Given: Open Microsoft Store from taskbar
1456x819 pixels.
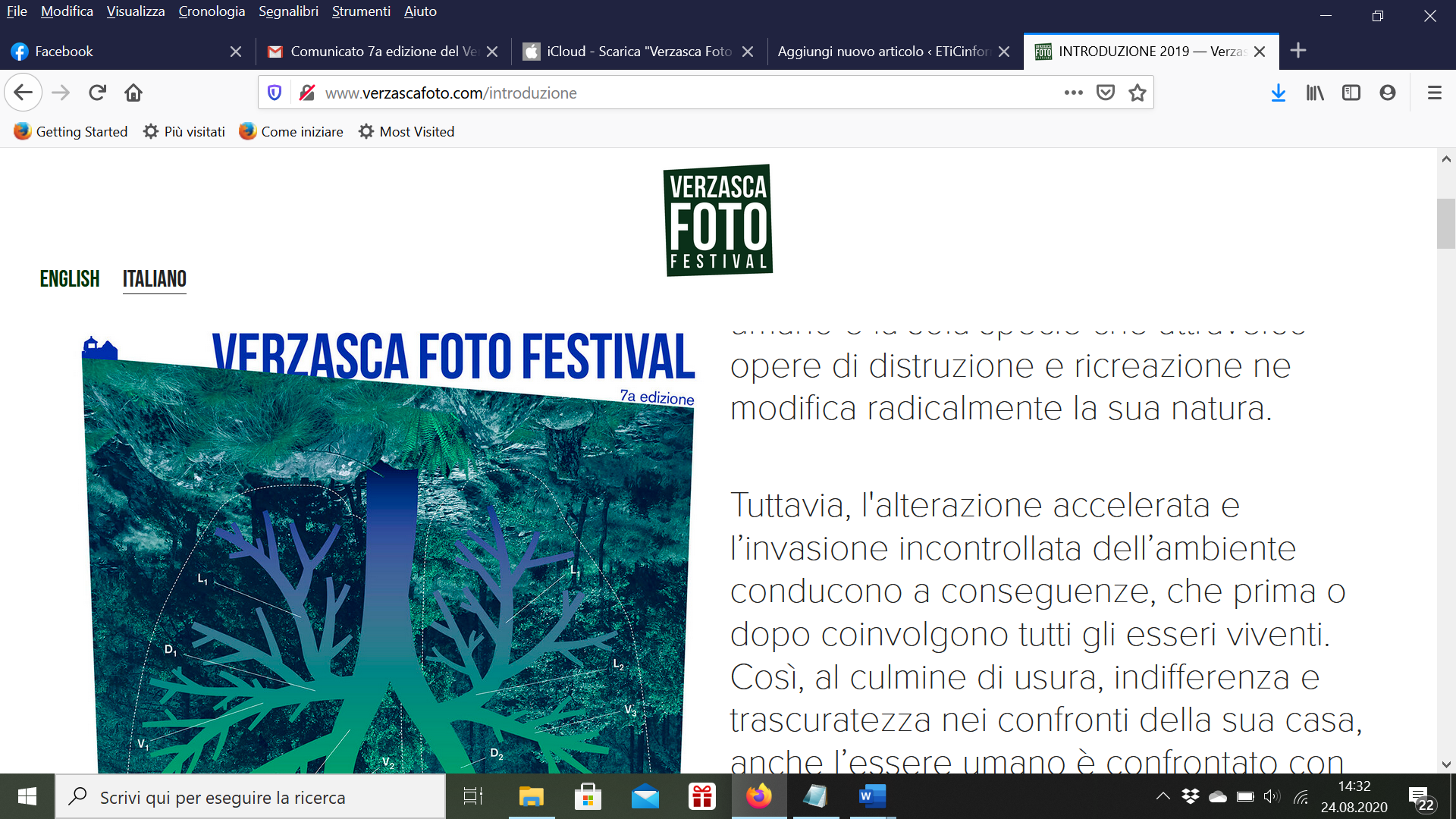Looking at the screenshot, I should click(588, 796).
